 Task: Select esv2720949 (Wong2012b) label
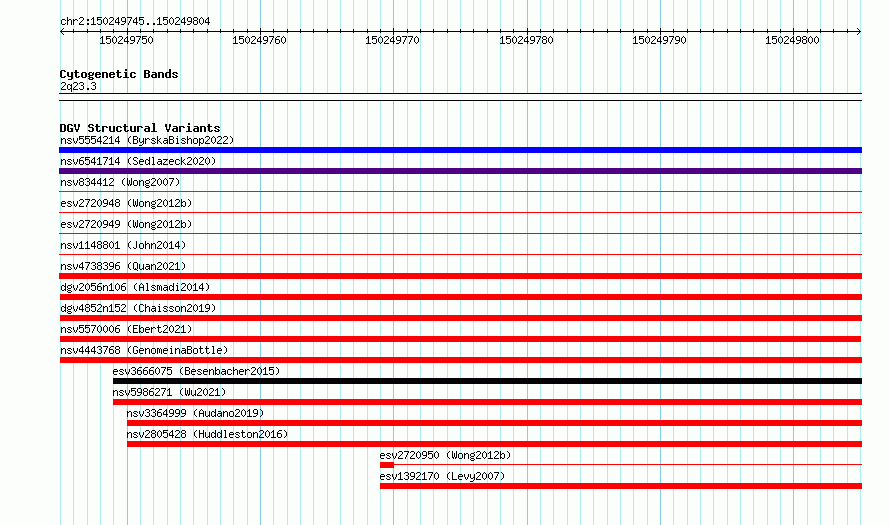click(126, 224)
